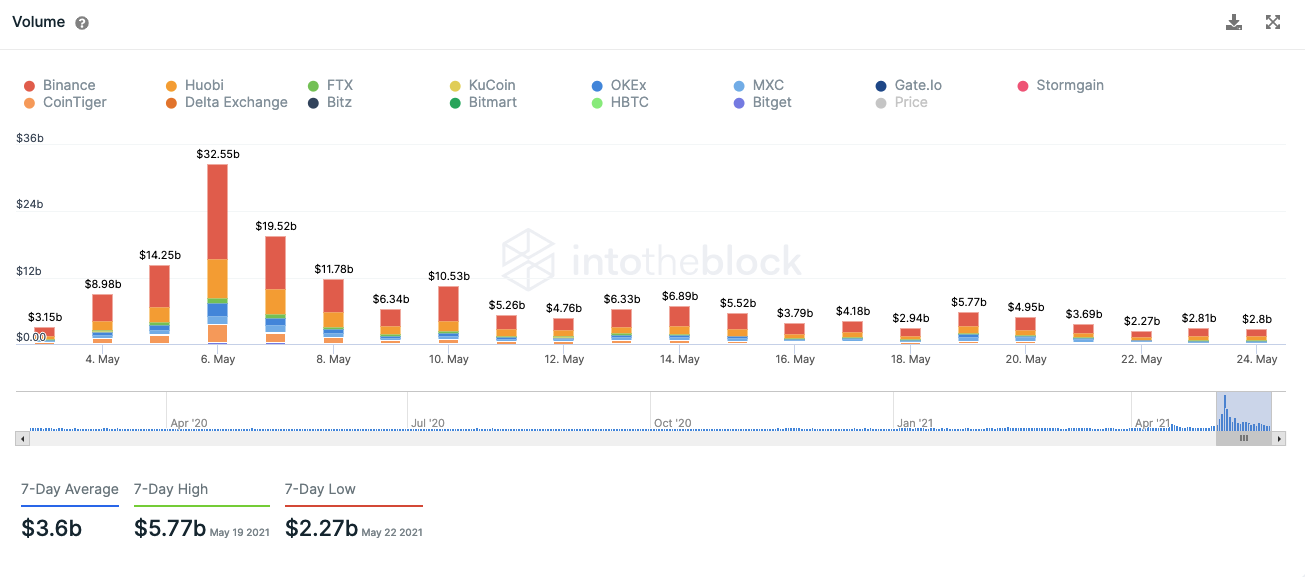Select the $5.77b volume bar
Screen dimensions: 1305x577
tap(968, 328)
